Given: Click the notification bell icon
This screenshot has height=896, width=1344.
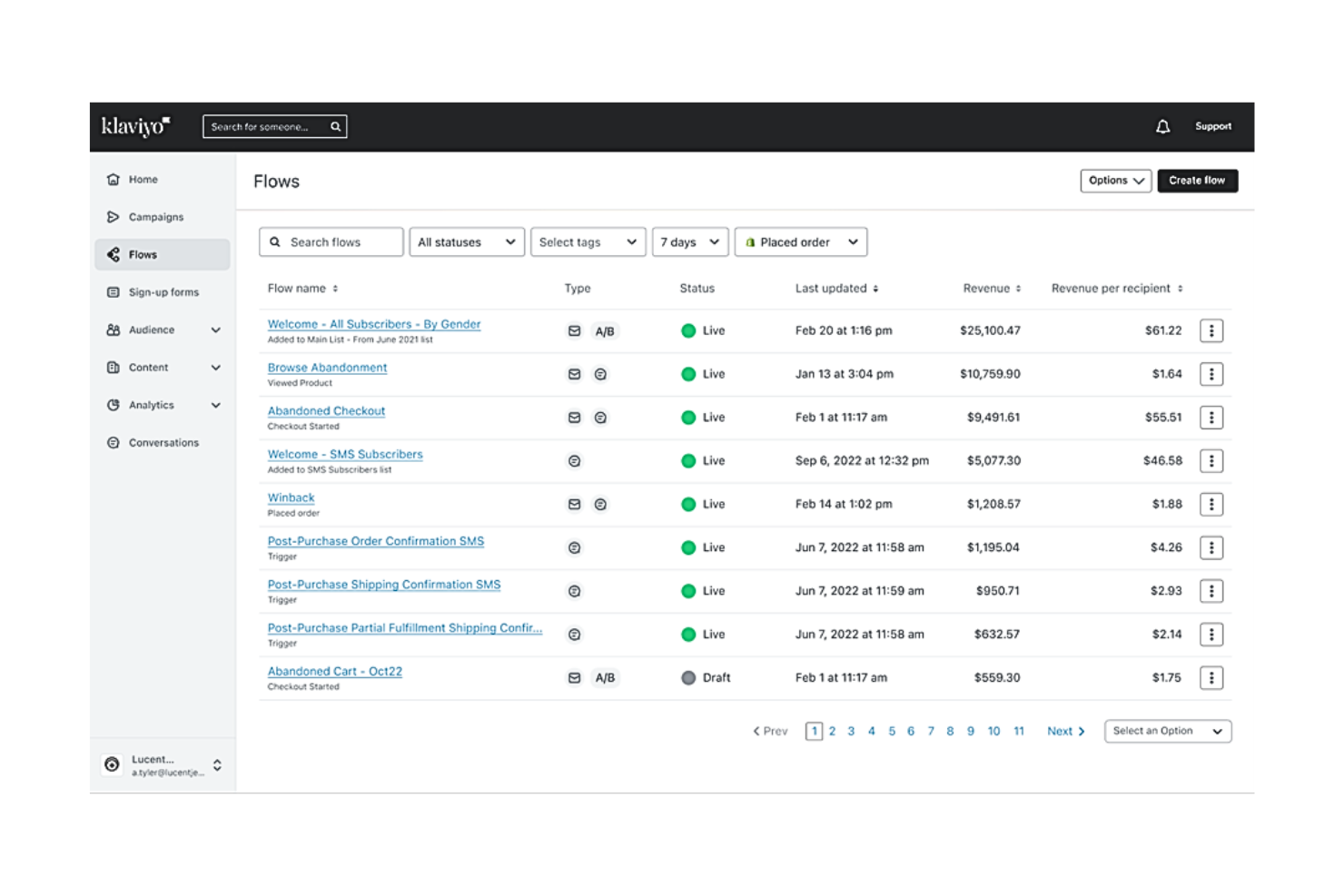Looking at the screenshot, I should tap(1163, 126).
